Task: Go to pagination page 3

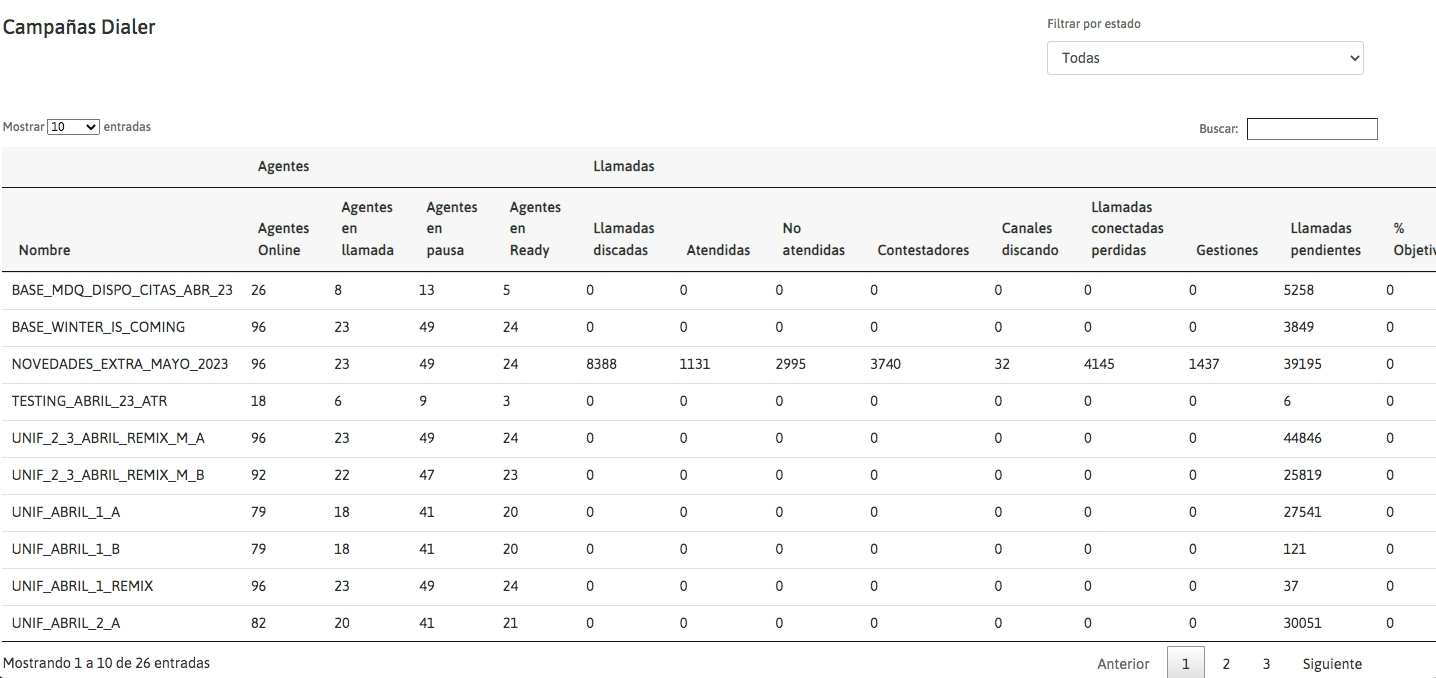Action: [x=1266, y=664]
